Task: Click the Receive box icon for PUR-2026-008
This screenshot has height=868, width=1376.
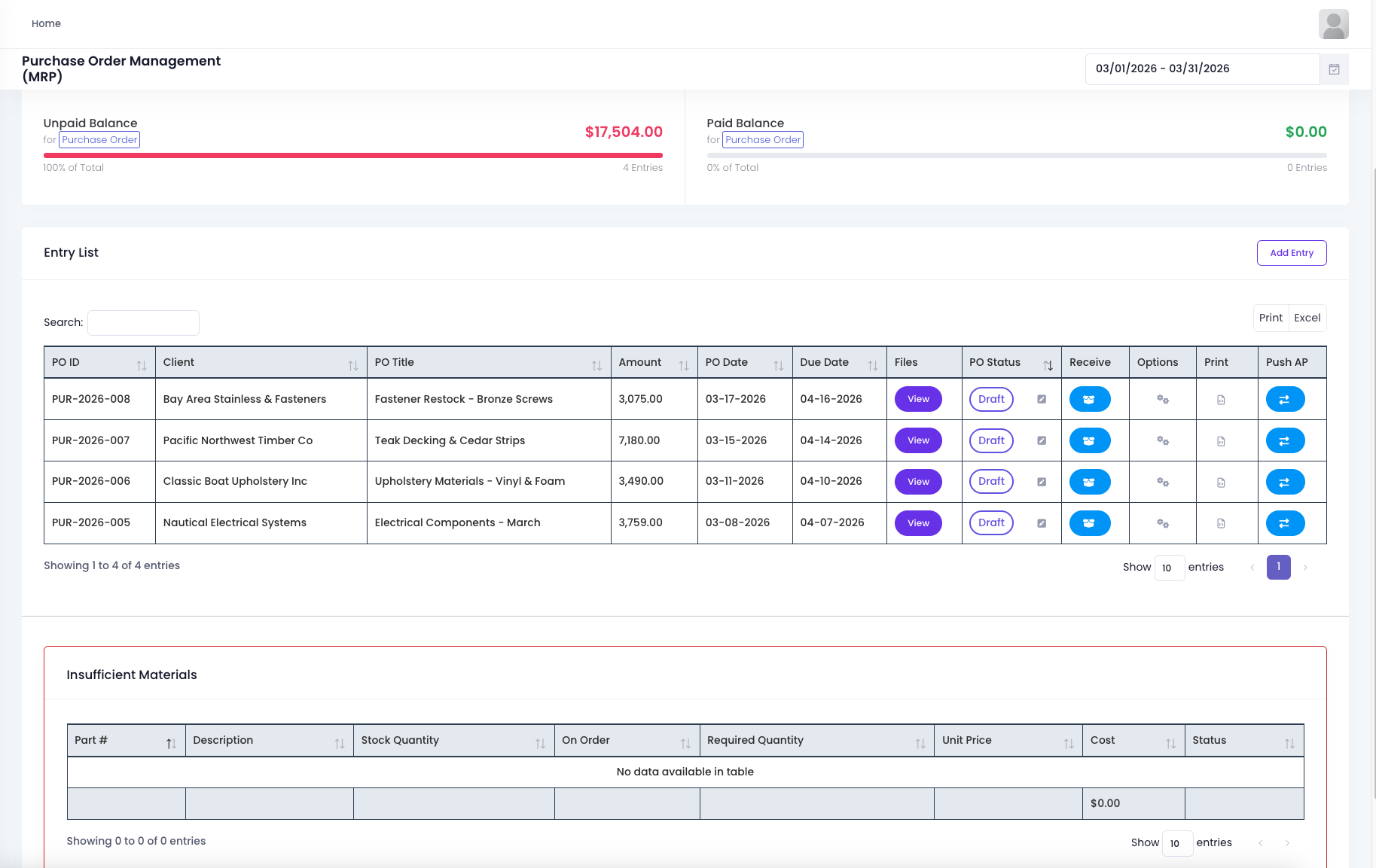Action: 1089,399
